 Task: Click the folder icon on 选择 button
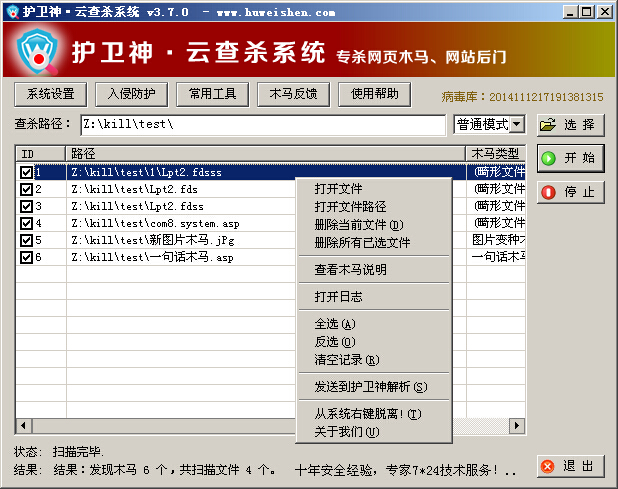(548, 125)
